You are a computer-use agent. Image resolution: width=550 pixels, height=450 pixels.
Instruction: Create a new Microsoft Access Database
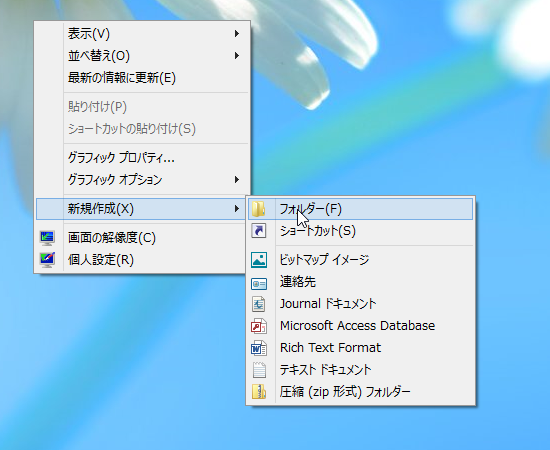point(360,326)
